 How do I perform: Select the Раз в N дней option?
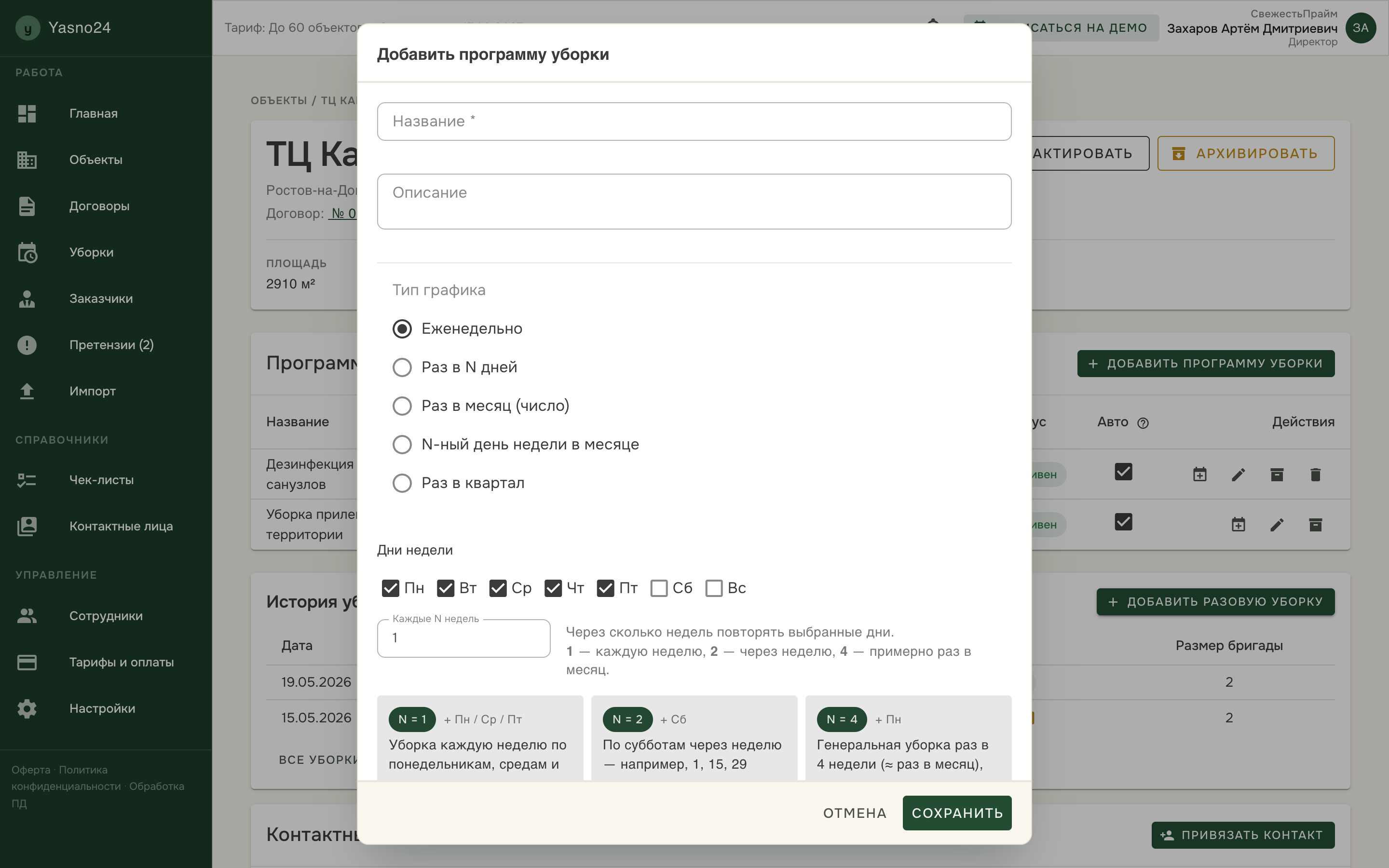[402, 367]
